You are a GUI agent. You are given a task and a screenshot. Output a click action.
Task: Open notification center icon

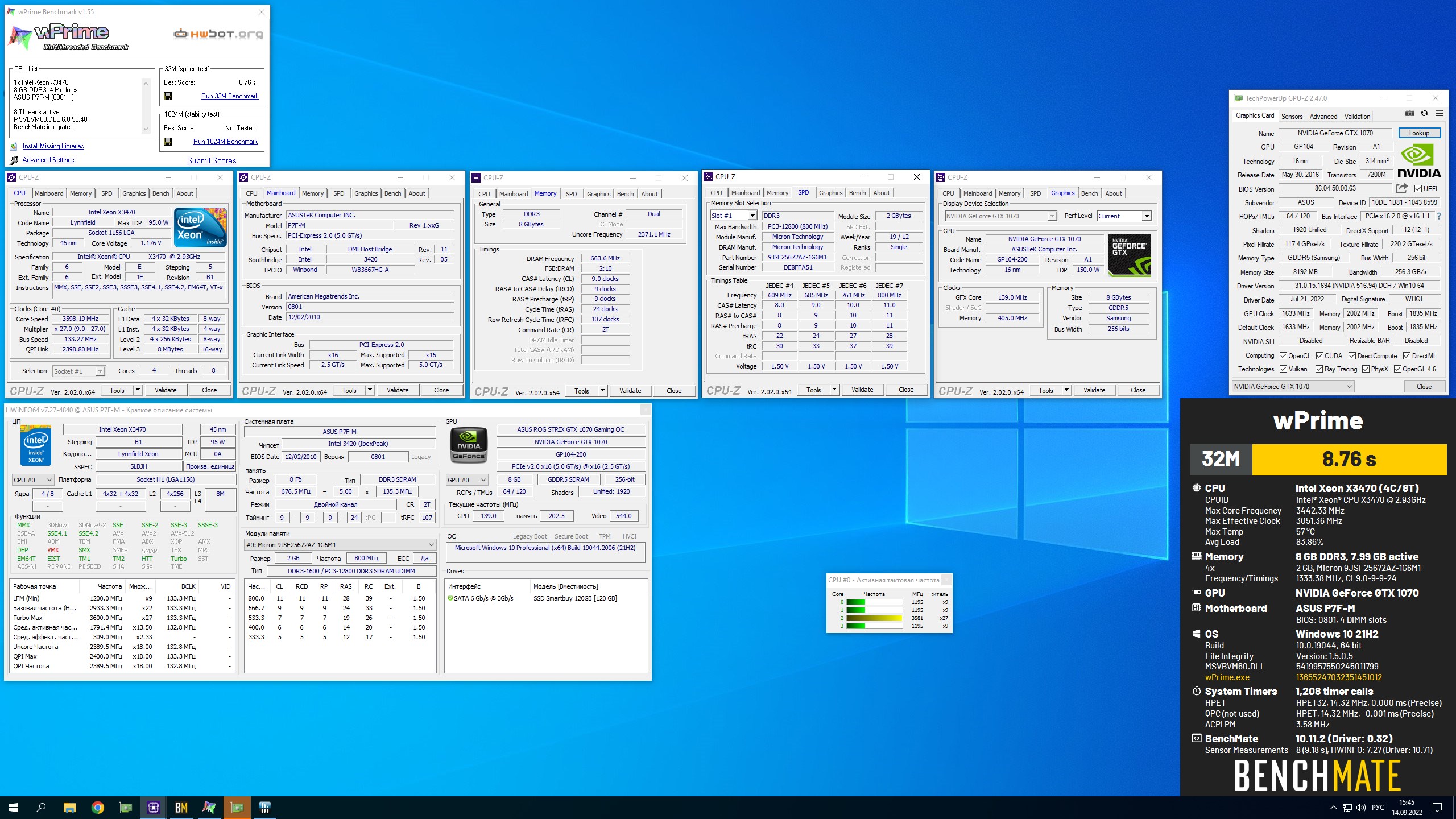(1437, 807)
